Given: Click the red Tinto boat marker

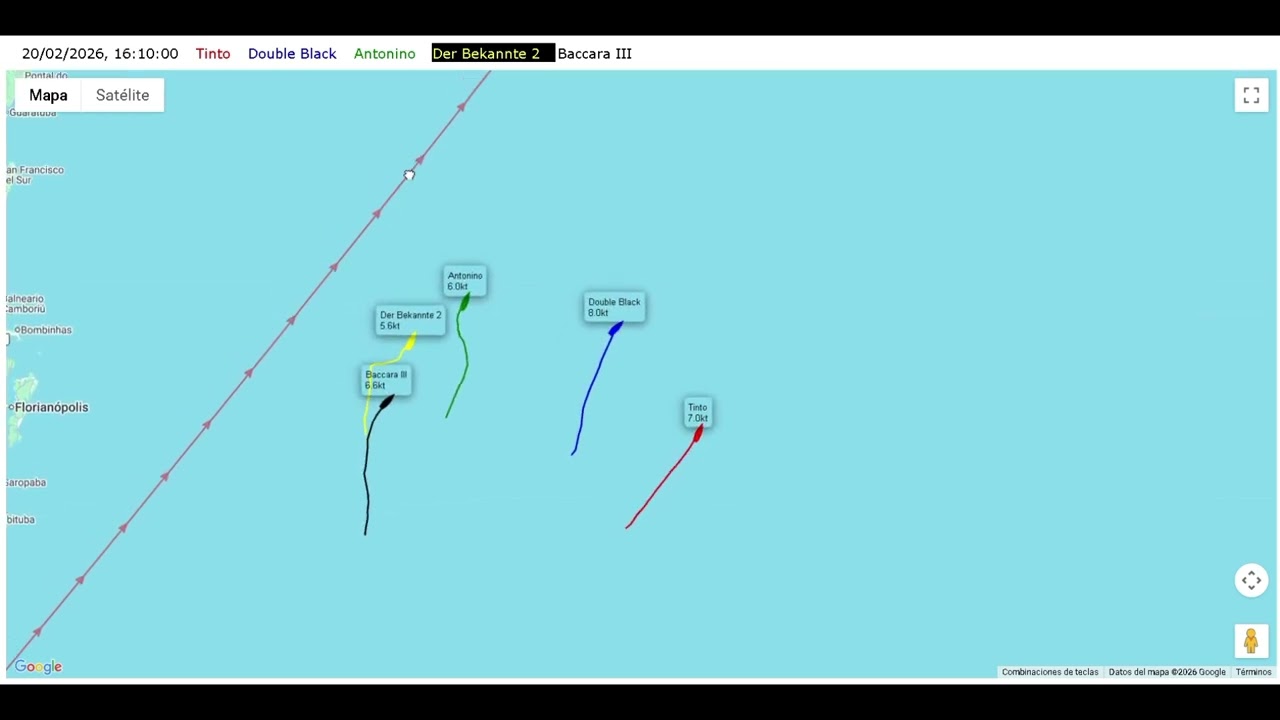Looking at the screenshot, I should 698,434.
